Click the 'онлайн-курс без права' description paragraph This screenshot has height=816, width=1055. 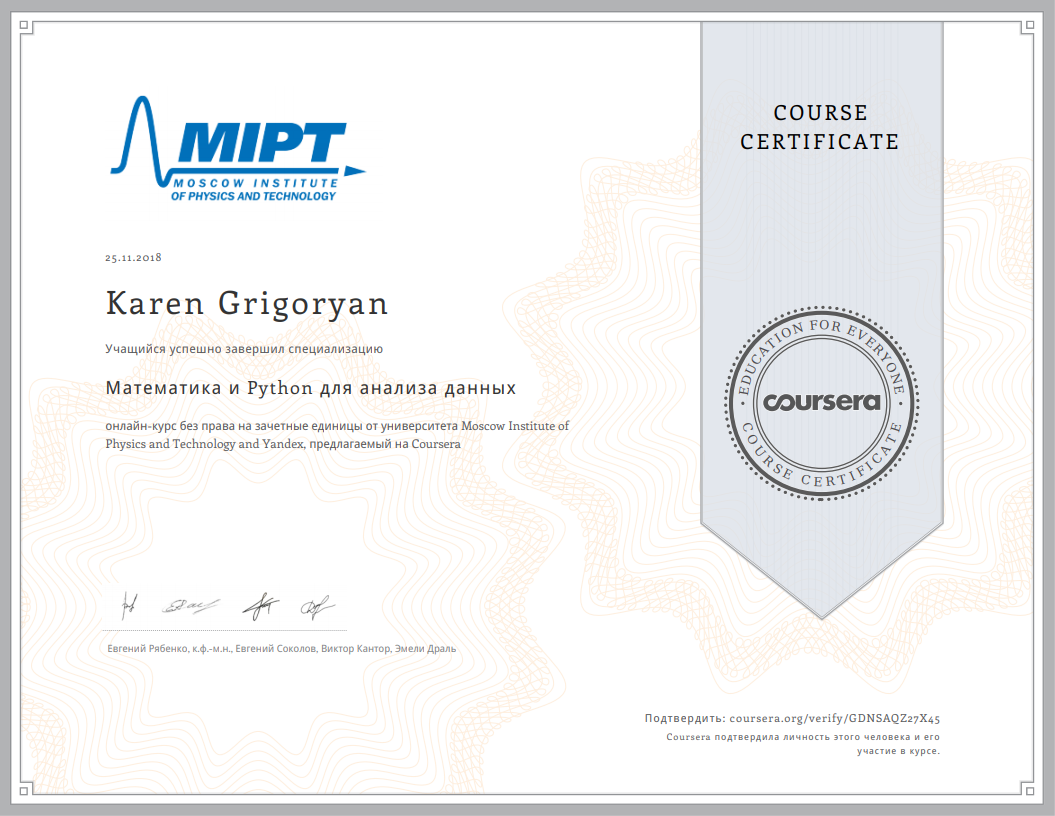click(337, 435)
